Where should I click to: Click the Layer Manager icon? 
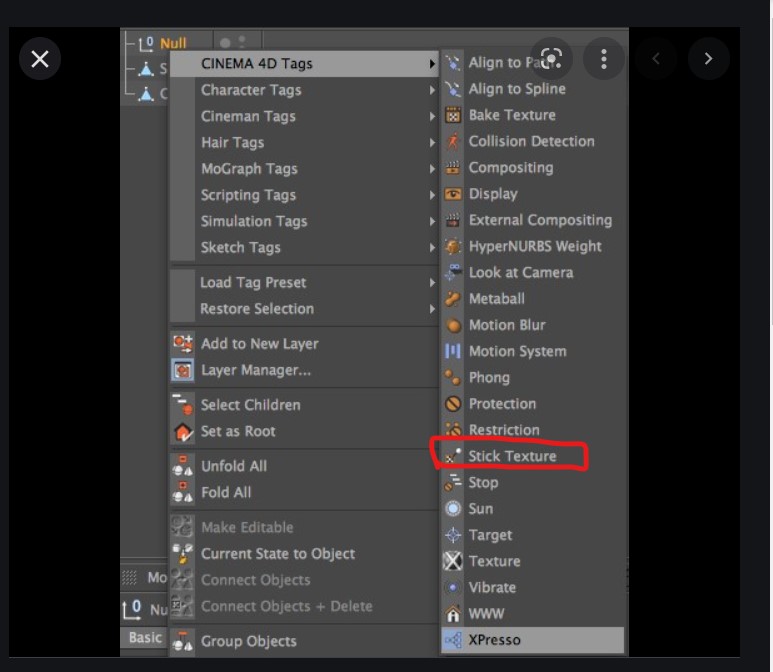click(x=183, y=370)
